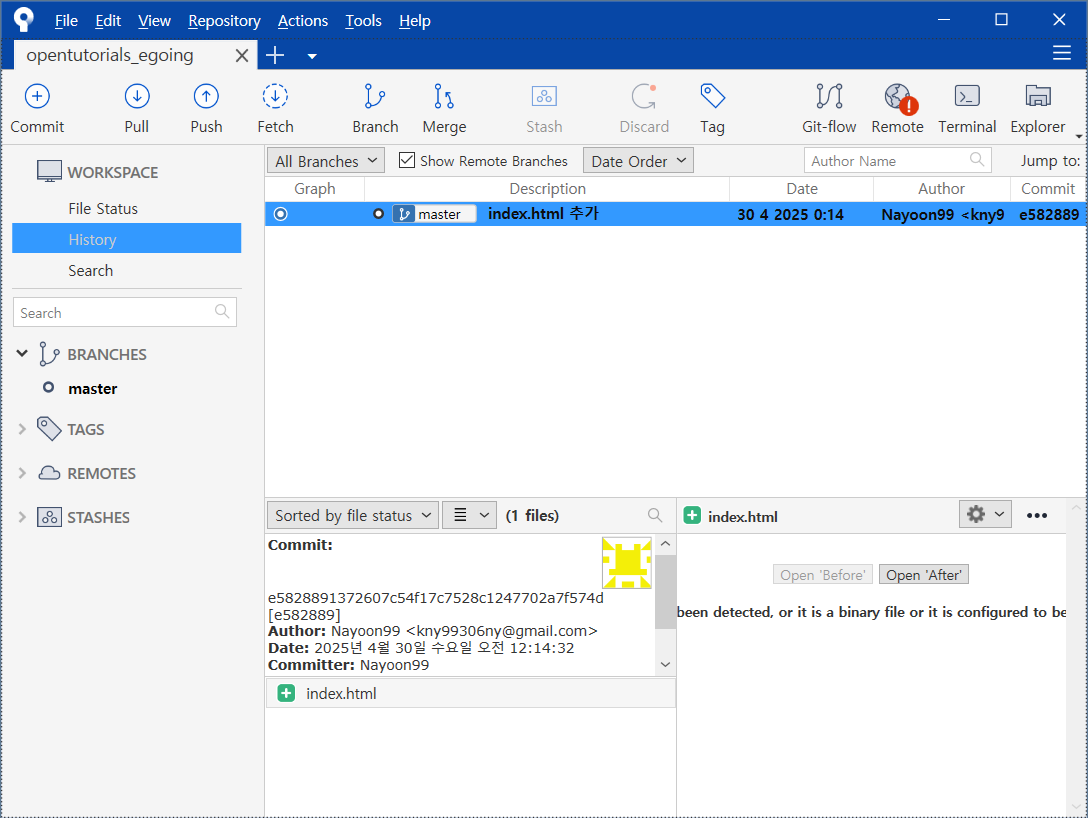Open the hamburger menu in tab bar
This screenshot has height=819, width=1088.
1062,53
